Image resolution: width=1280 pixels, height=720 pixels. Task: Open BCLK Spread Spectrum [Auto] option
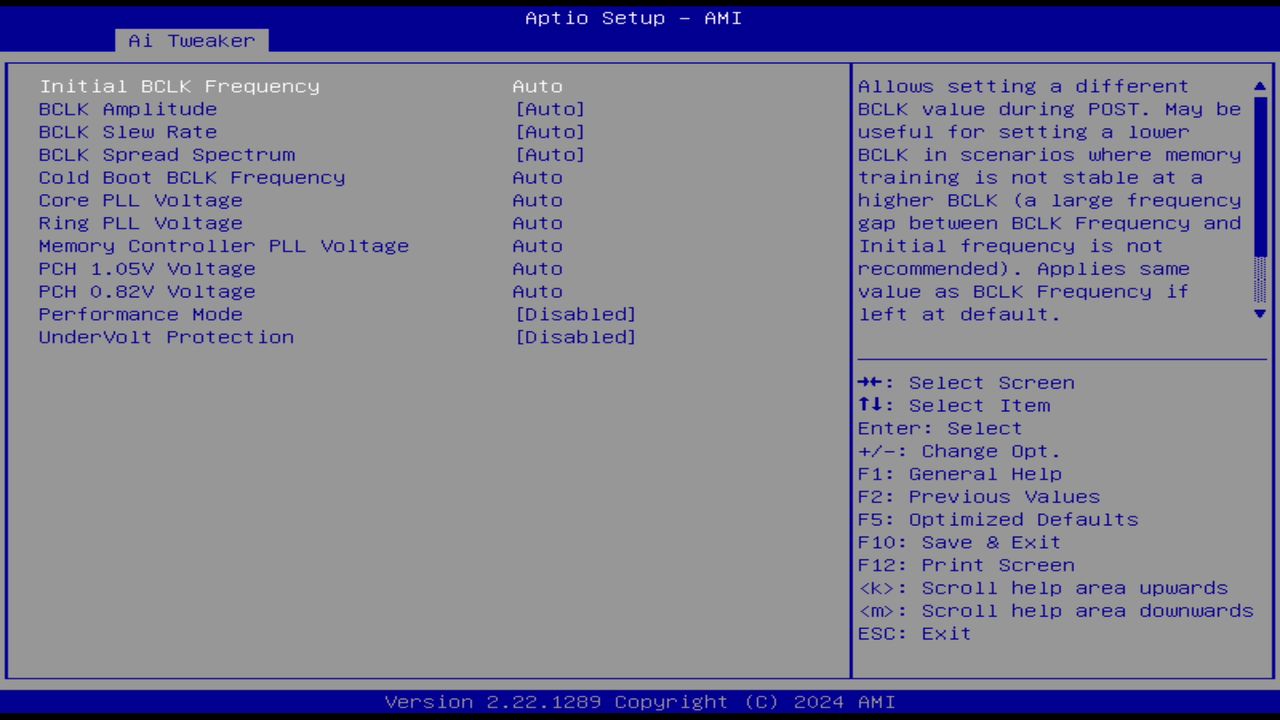tap(550, 155)
